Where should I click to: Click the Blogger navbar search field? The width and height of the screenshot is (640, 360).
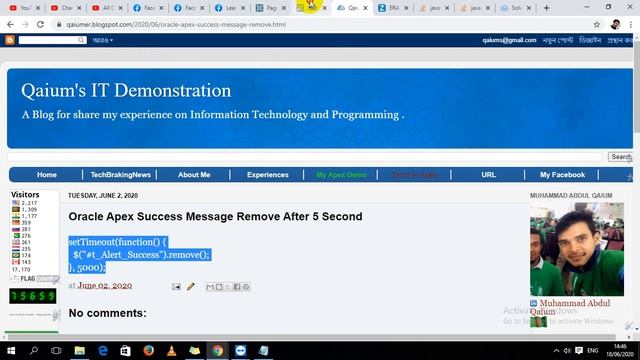(x=48, y=40)
